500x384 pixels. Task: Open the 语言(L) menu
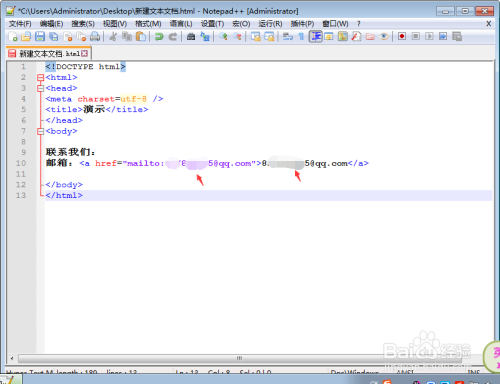pyautogui.click(x=181, y=24)
